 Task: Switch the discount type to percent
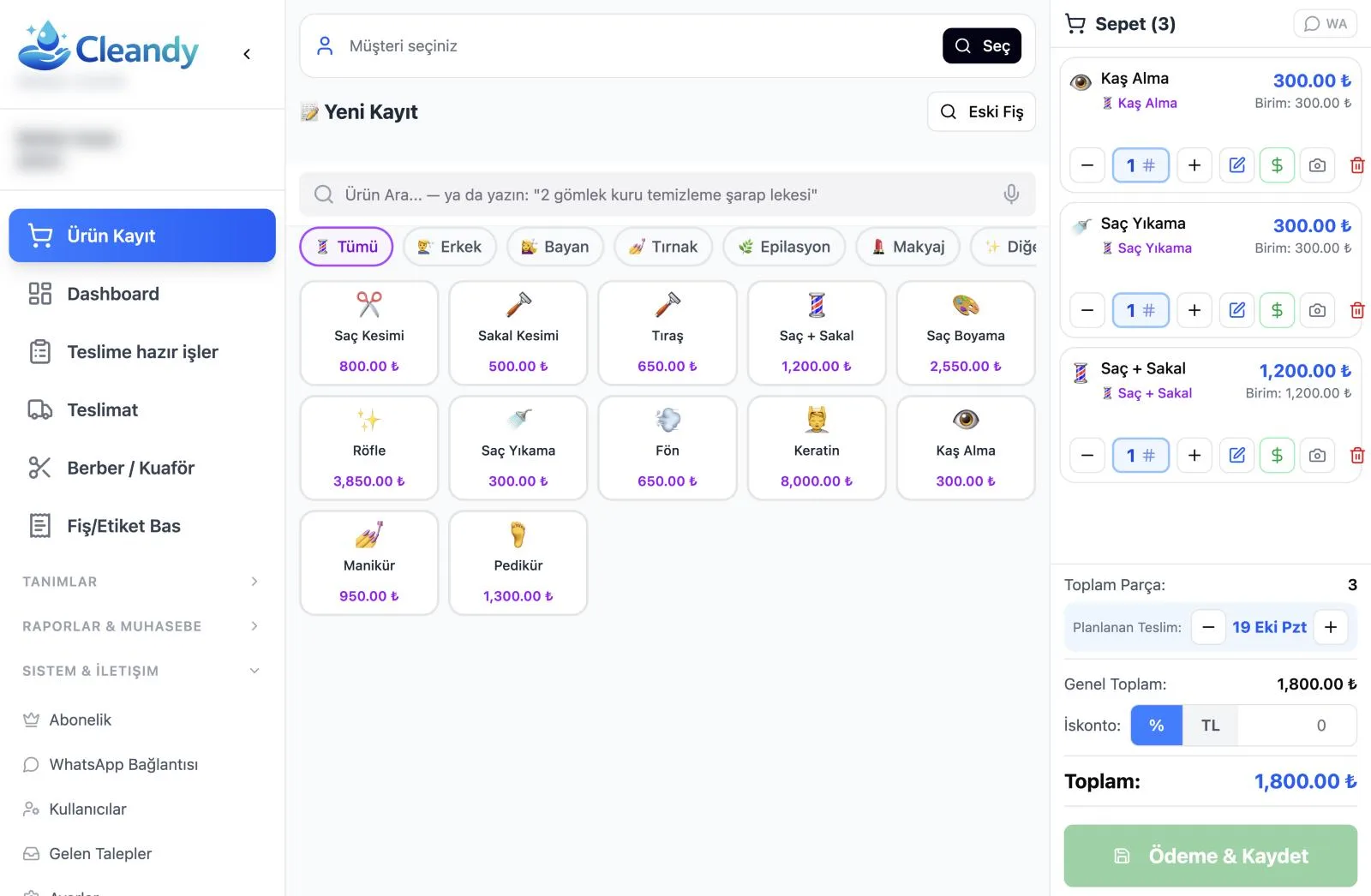tap(1157, 726)
